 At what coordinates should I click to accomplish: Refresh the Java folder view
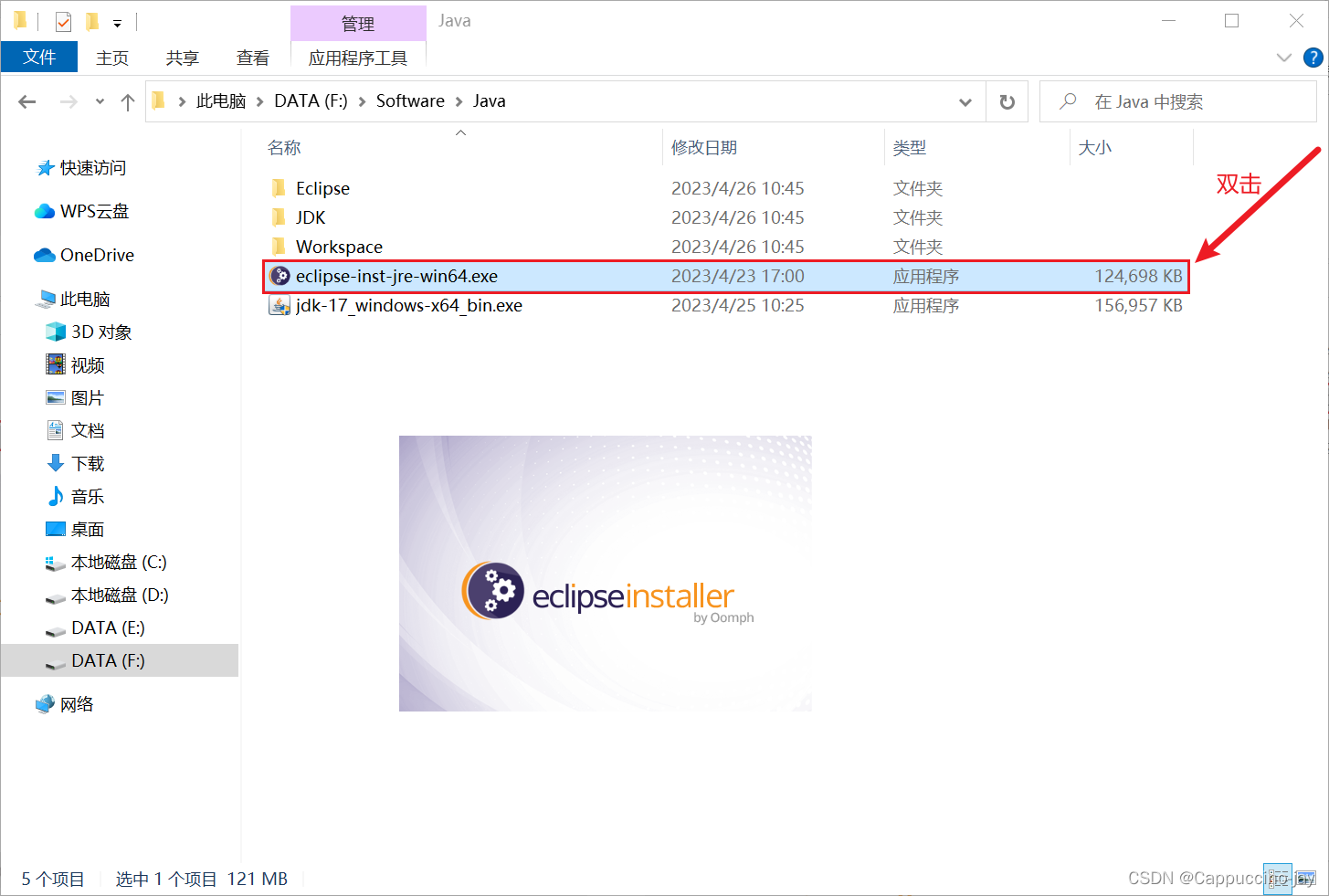[x=1007, y=102]
